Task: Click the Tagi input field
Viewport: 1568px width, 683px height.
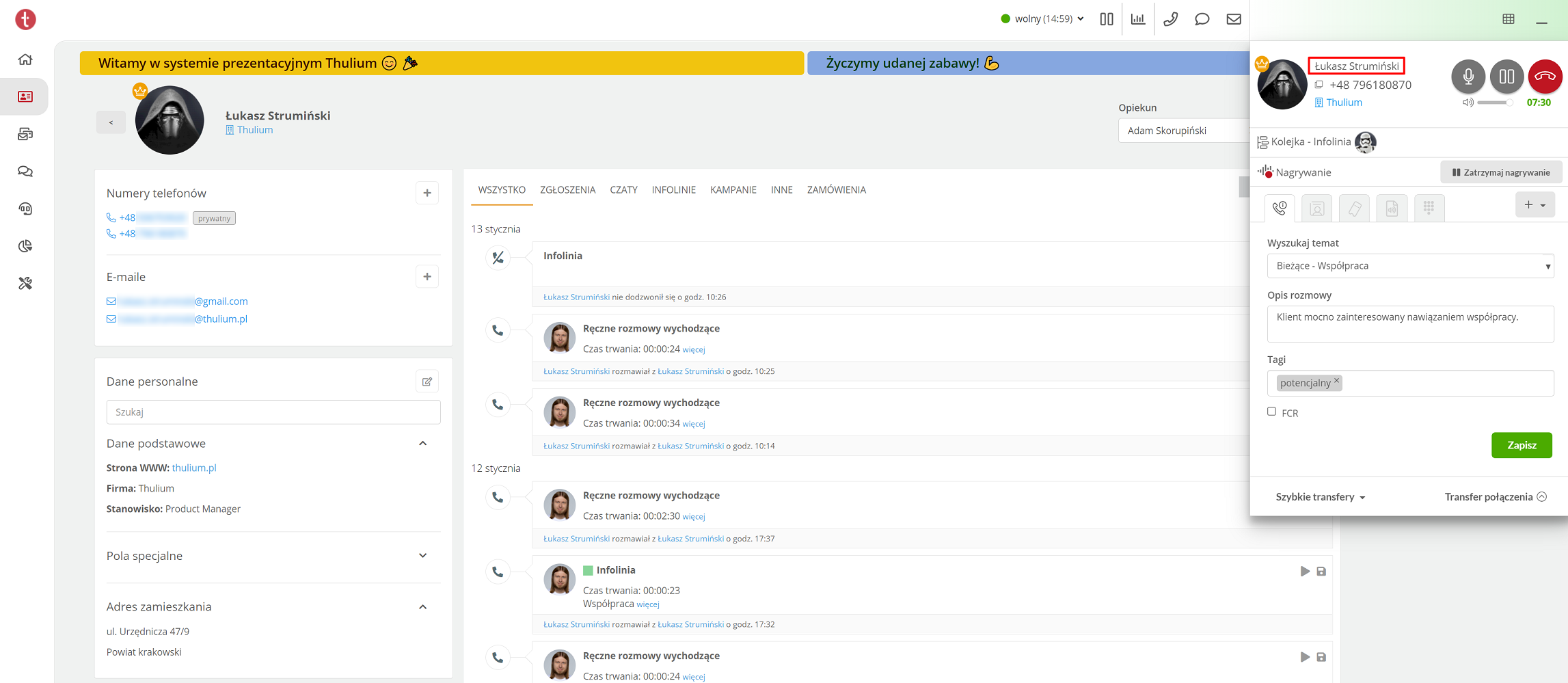Action: 1410,383
